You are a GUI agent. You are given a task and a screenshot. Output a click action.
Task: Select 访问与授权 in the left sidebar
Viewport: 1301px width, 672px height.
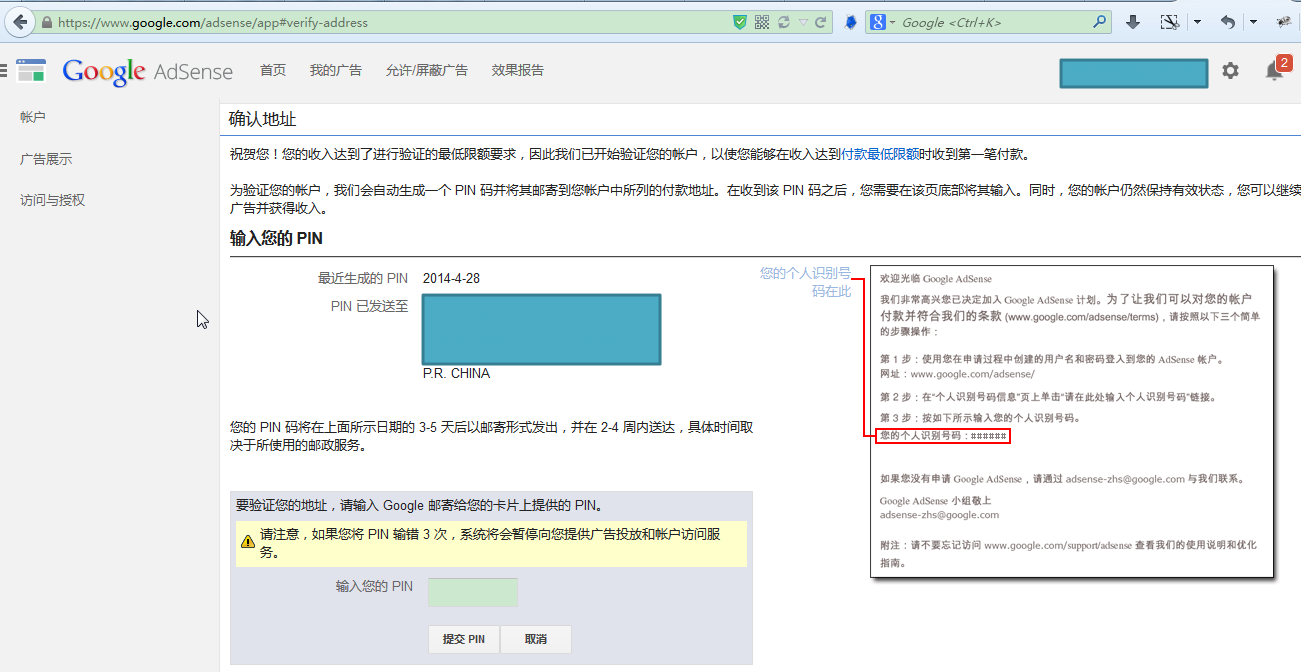tap(52, 200)
